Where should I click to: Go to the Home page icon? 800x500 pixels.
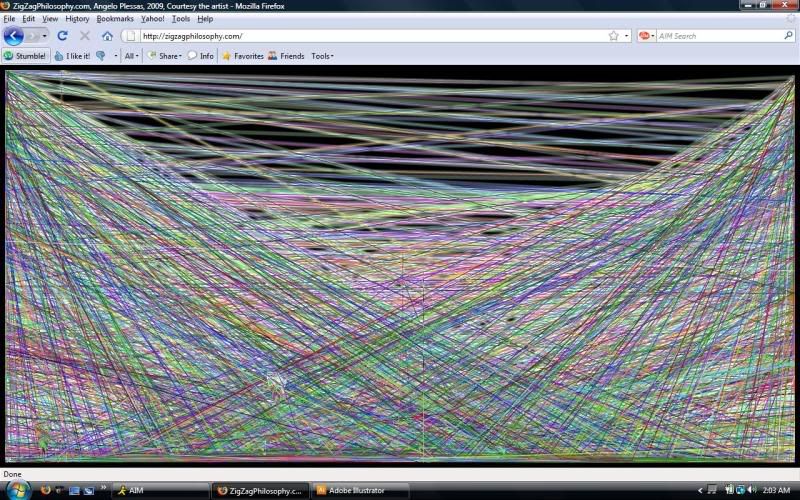tap(107, 36)
